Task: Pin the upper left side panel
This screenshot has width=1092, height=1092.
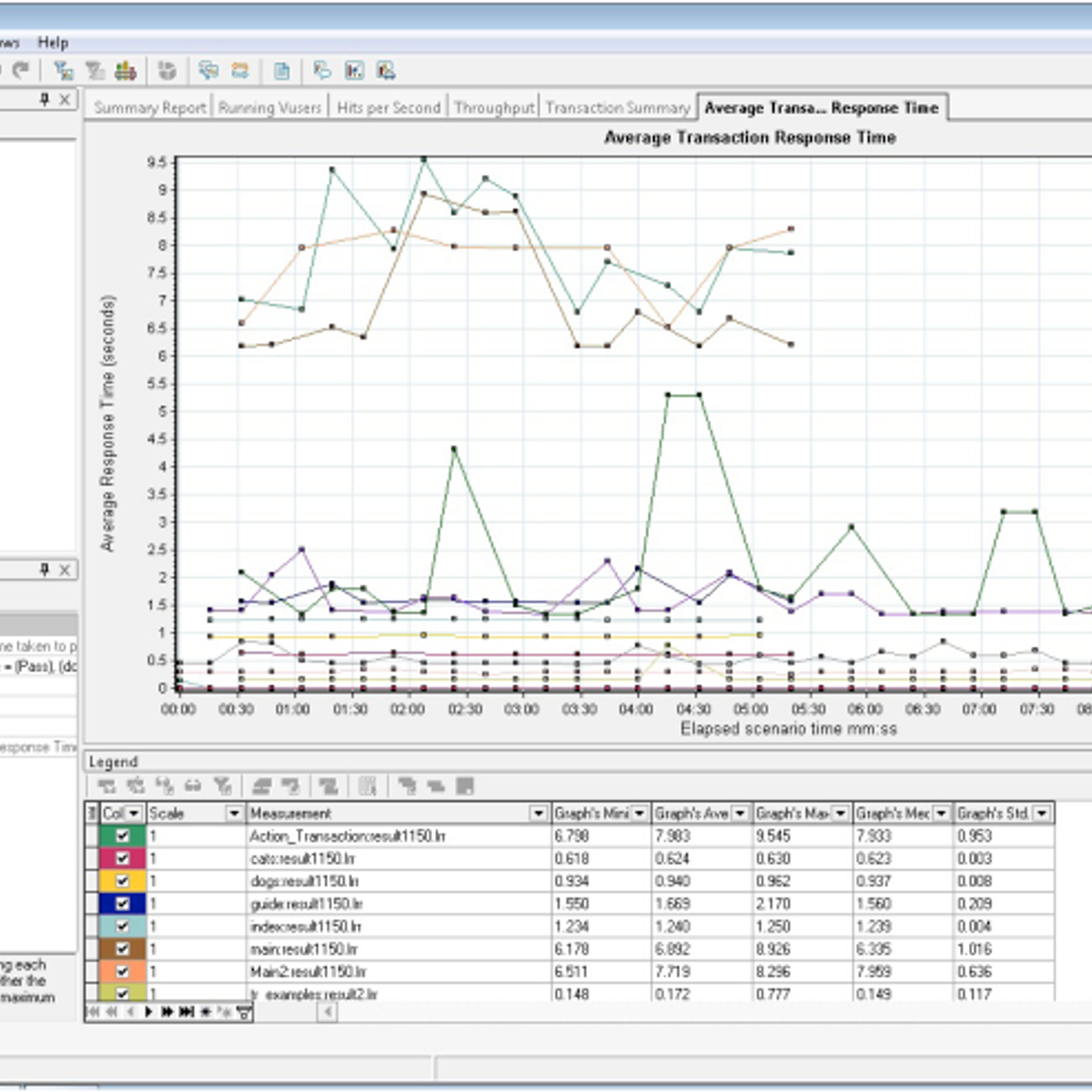Action: point(45,99)
